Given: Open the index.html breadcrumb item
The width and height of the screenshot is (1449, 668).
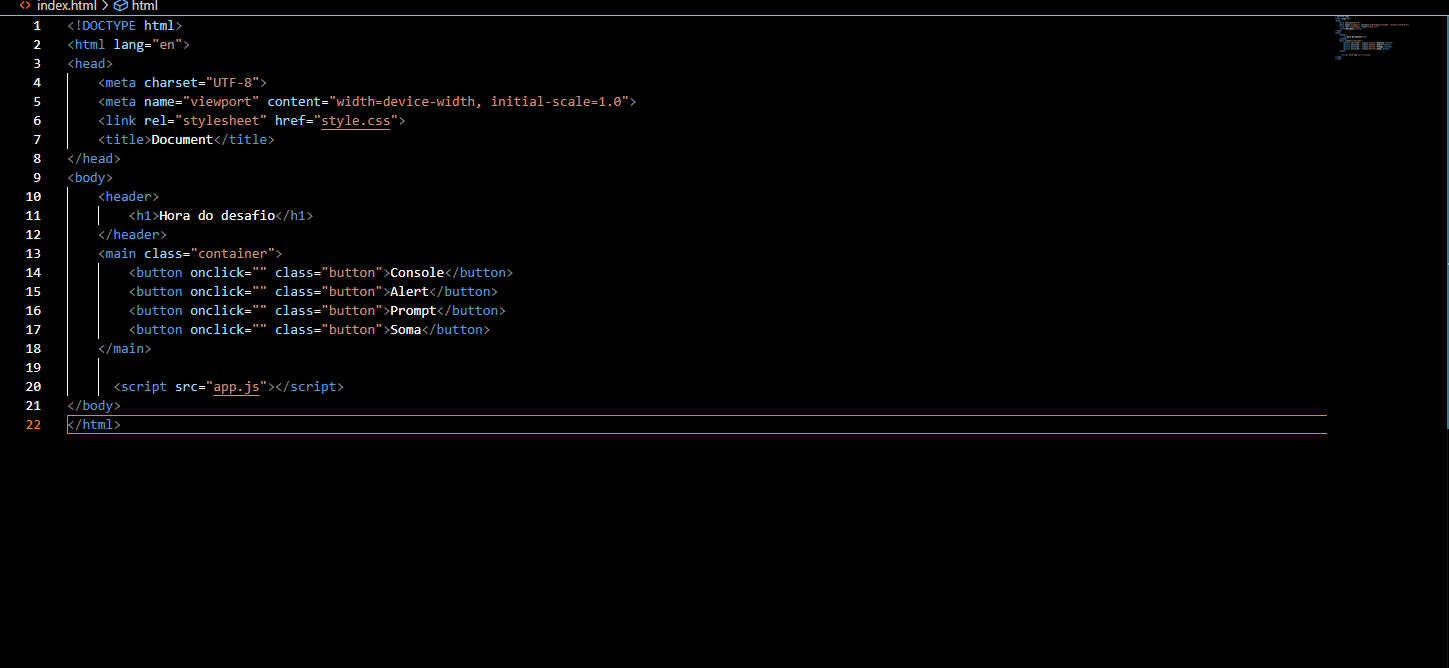Looking at the screenshot, I should coord(66,6).
